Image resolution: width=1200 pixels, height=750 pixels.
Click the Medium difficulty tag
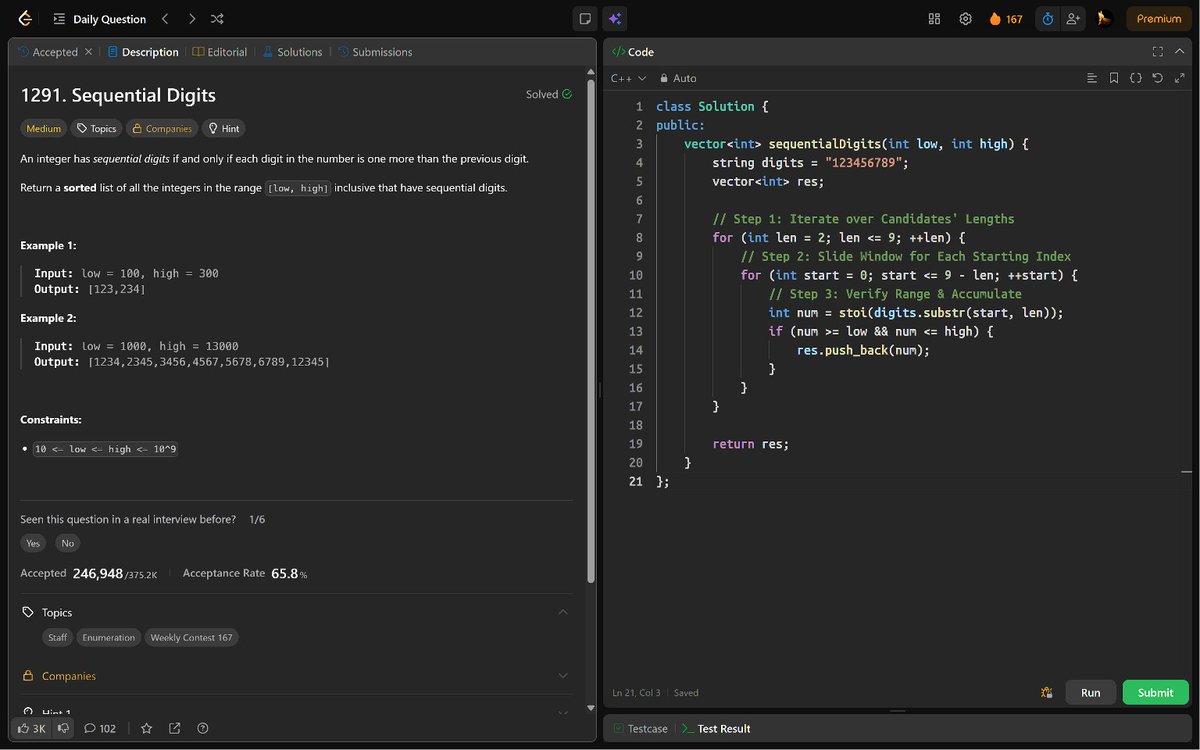(x=44, y=128)
